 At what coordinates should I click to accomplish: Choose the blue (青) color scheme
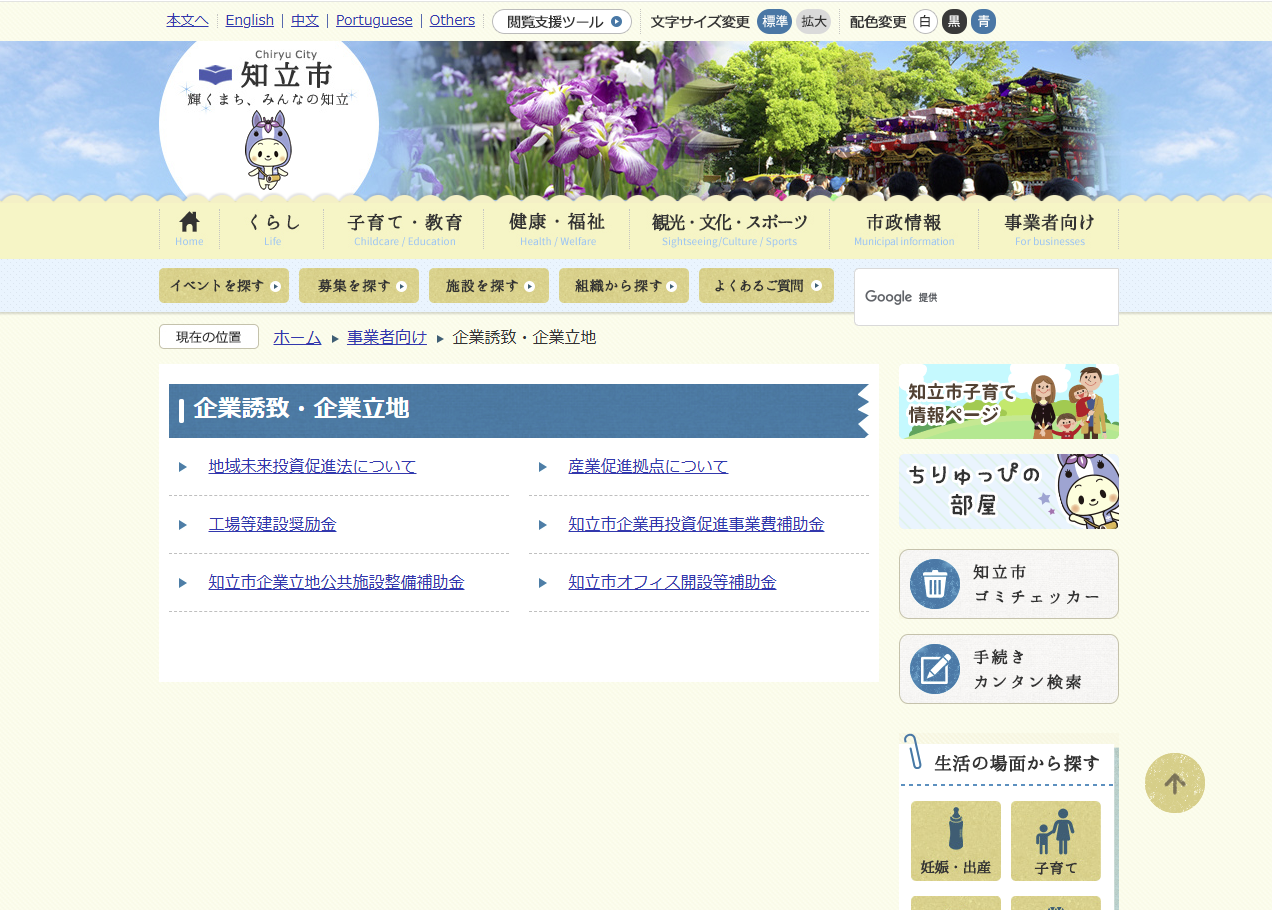[983, 22]
